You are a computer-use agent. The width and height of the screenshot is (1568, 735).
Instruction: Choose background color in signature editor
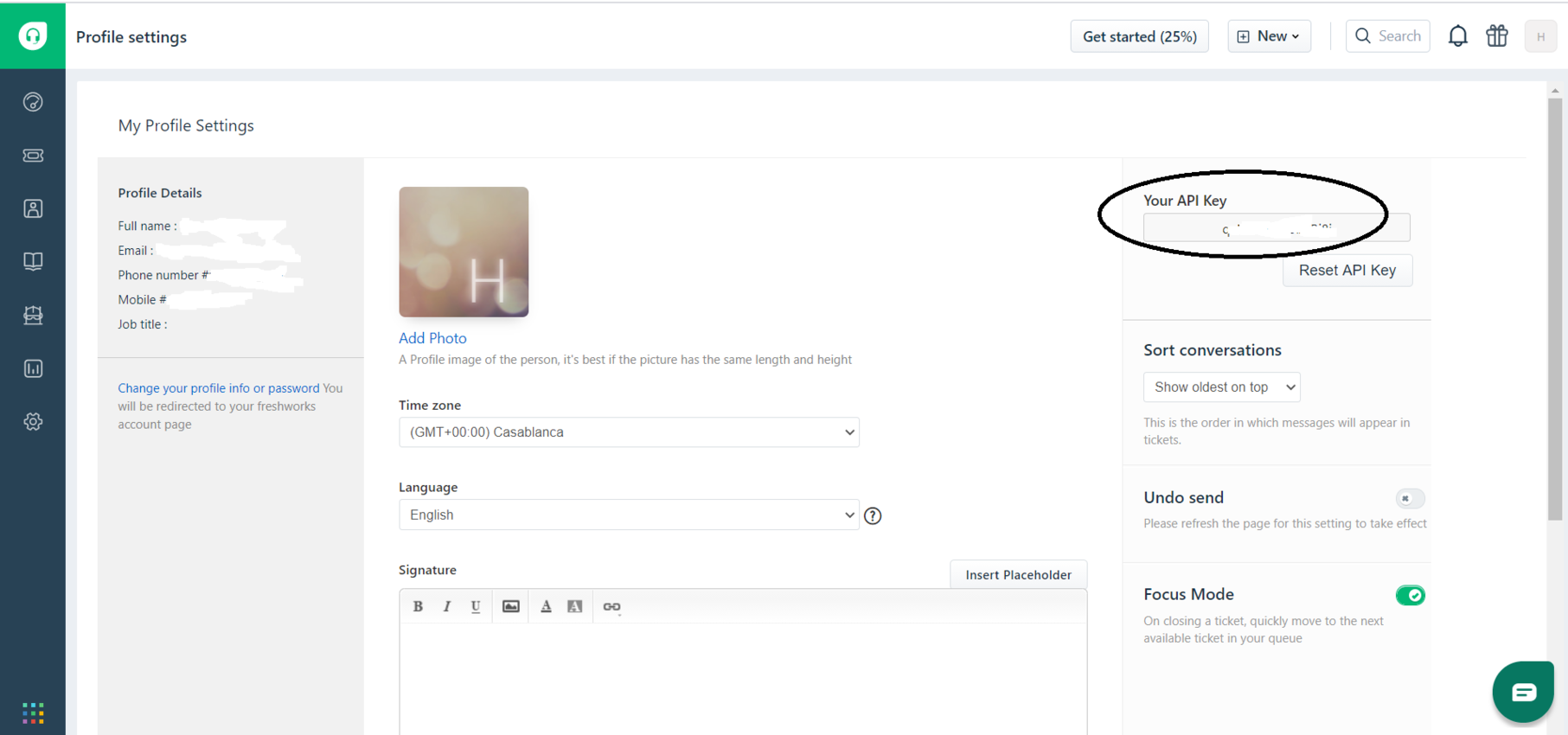coord(574,606)
